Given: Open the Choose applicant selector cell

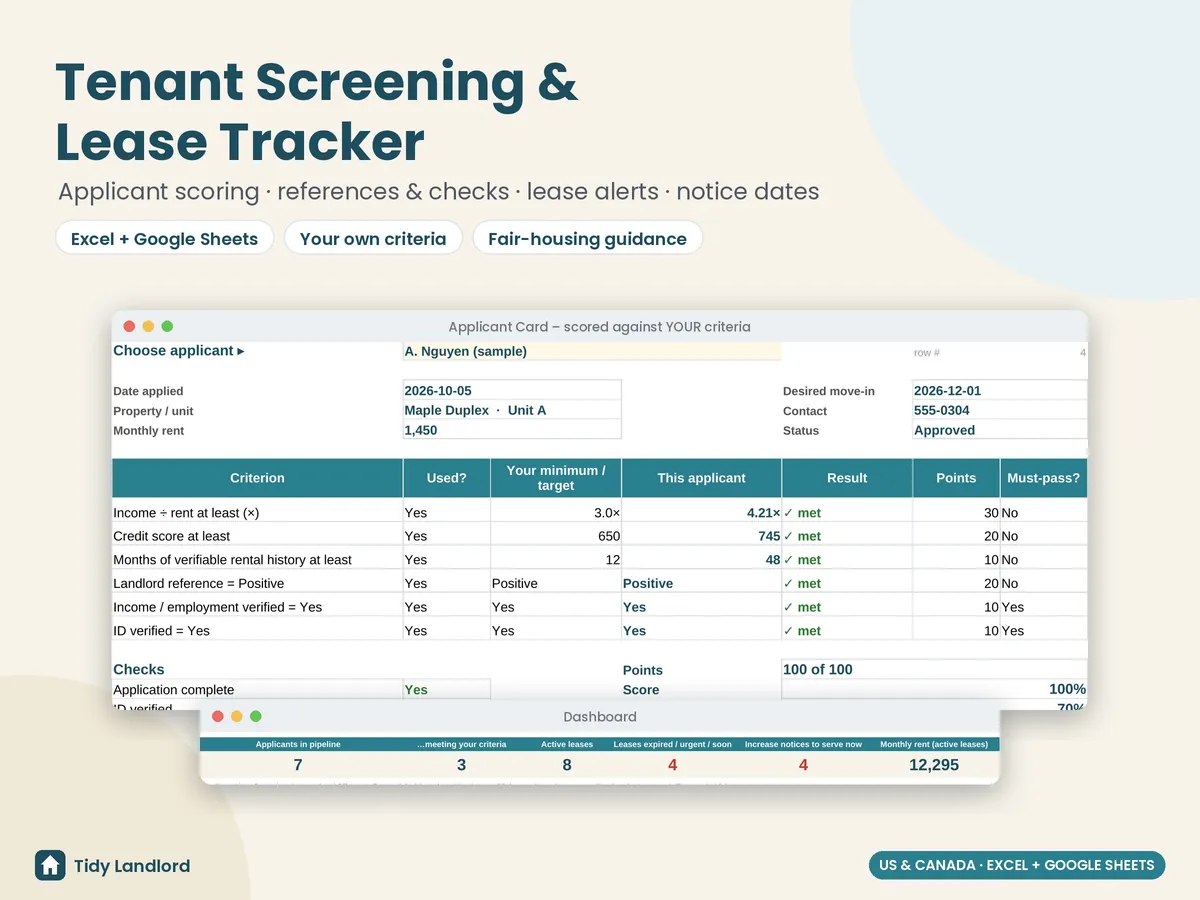Looking at the screenshot, I should (x=591, y=351).
